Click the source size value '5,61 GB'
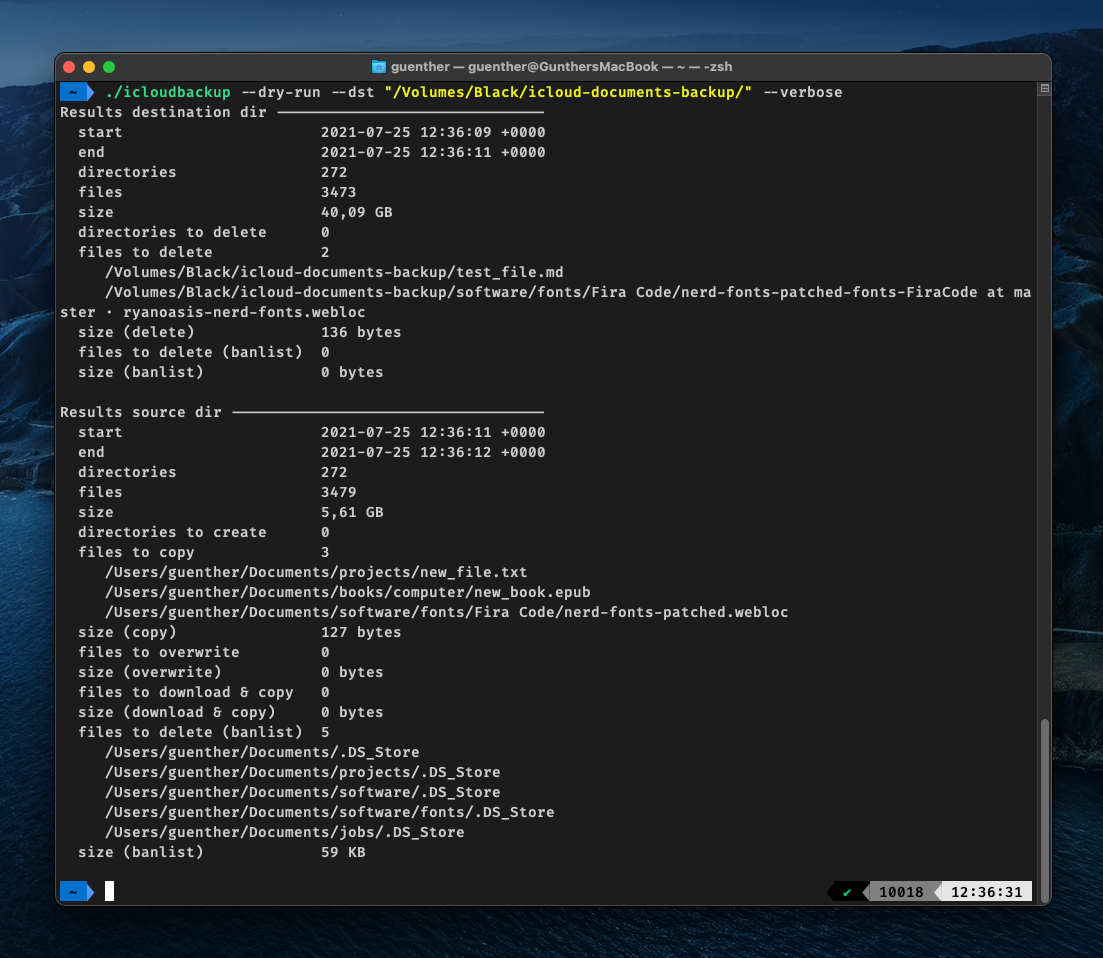Screen dimensions: 1103x958 [x=352, y=512]
